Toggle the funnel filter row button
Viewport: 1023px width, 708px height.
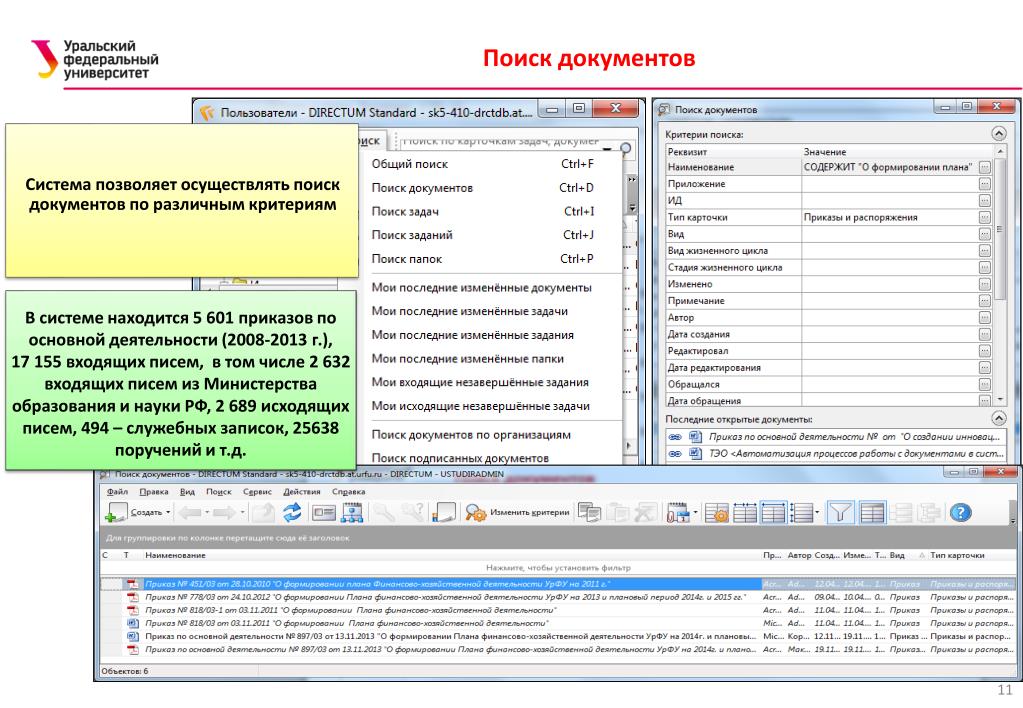tap(840, 513)
